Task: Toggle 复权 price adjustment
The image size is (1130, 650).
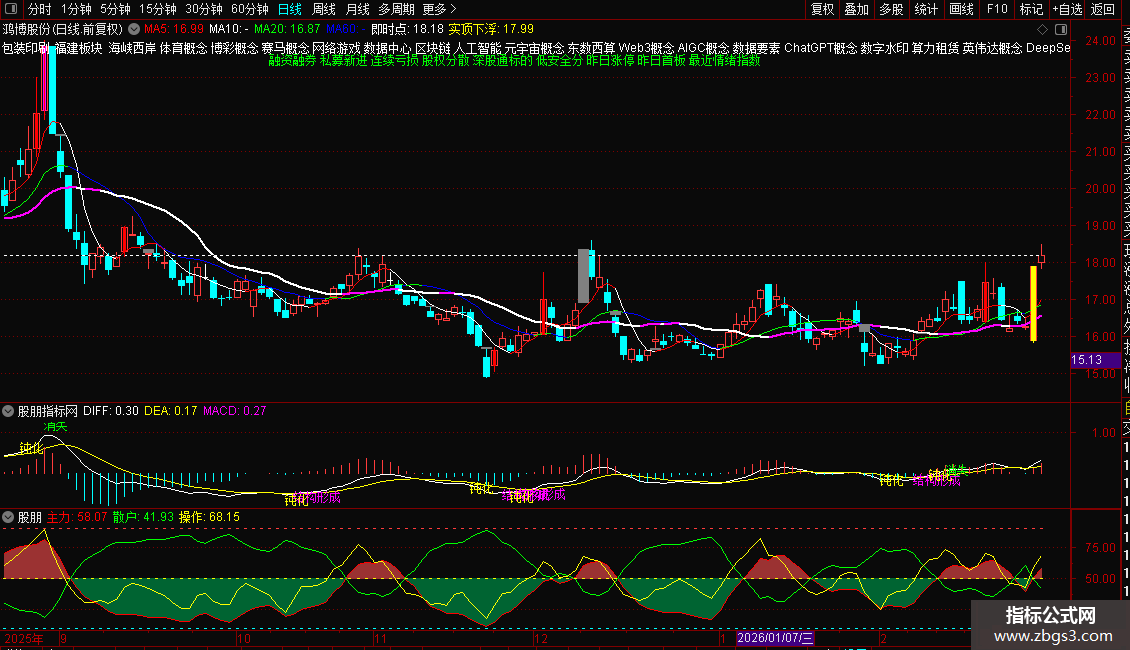Action: pyautogui.click(x=822, y=9)
